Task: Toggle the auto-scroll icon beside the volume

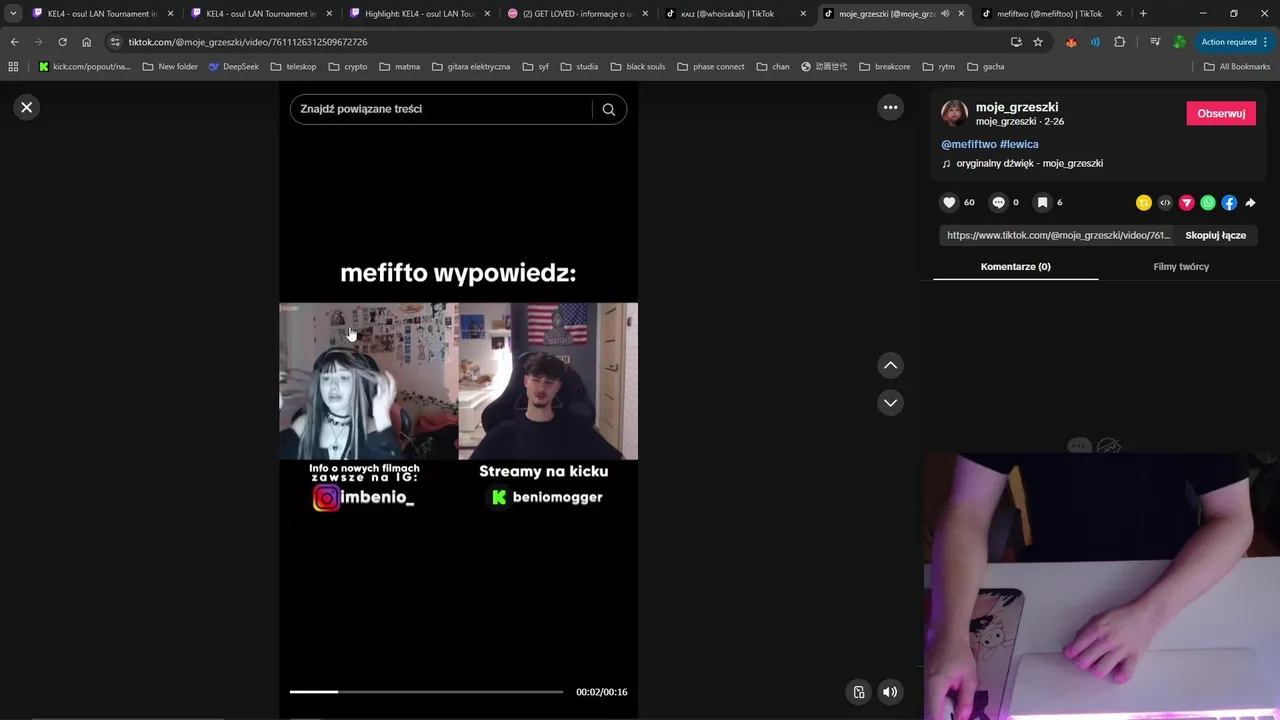Action: (858, 692)
